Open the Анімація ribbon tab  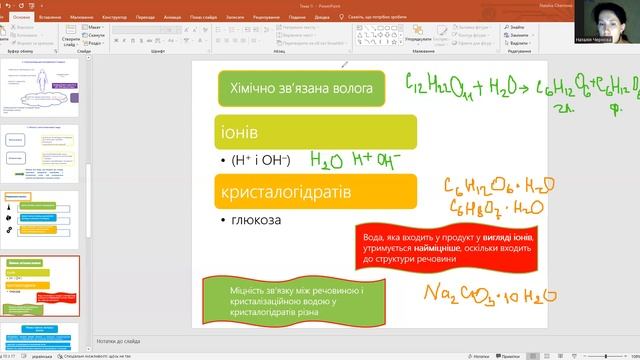pyautogui.click(x=172, y=17)
